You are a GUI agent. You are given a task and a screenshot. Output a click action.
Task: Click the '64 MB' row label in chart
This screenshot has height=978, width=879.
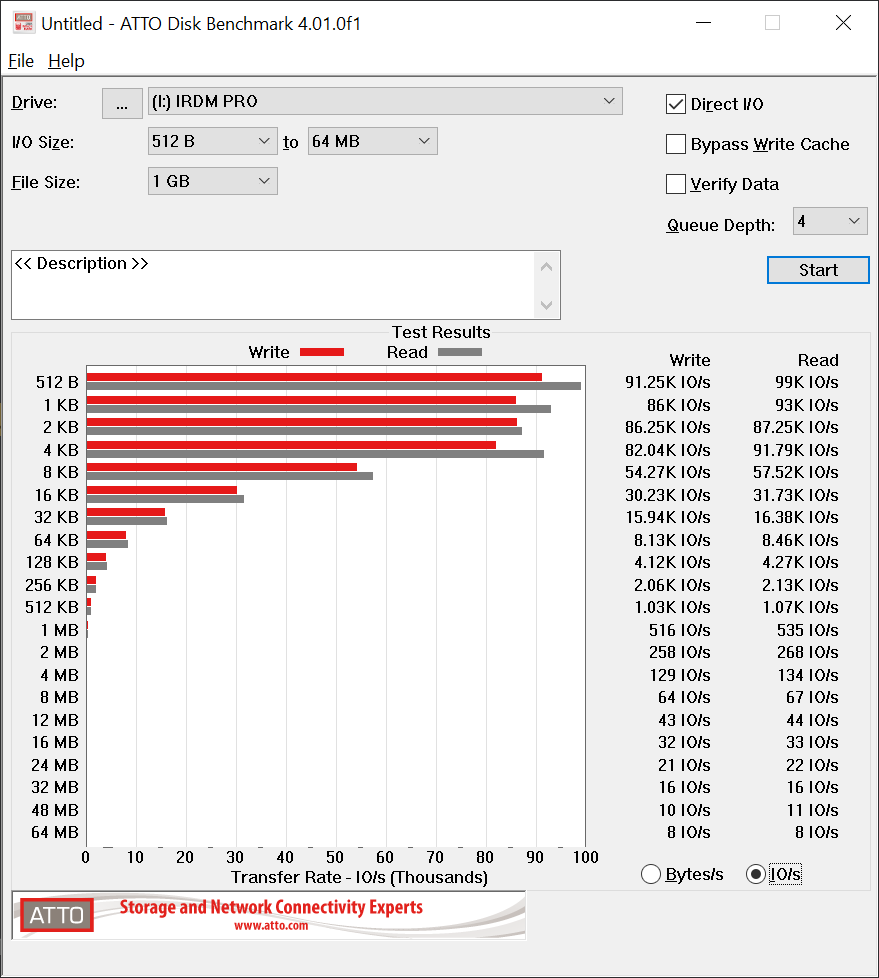55,832
